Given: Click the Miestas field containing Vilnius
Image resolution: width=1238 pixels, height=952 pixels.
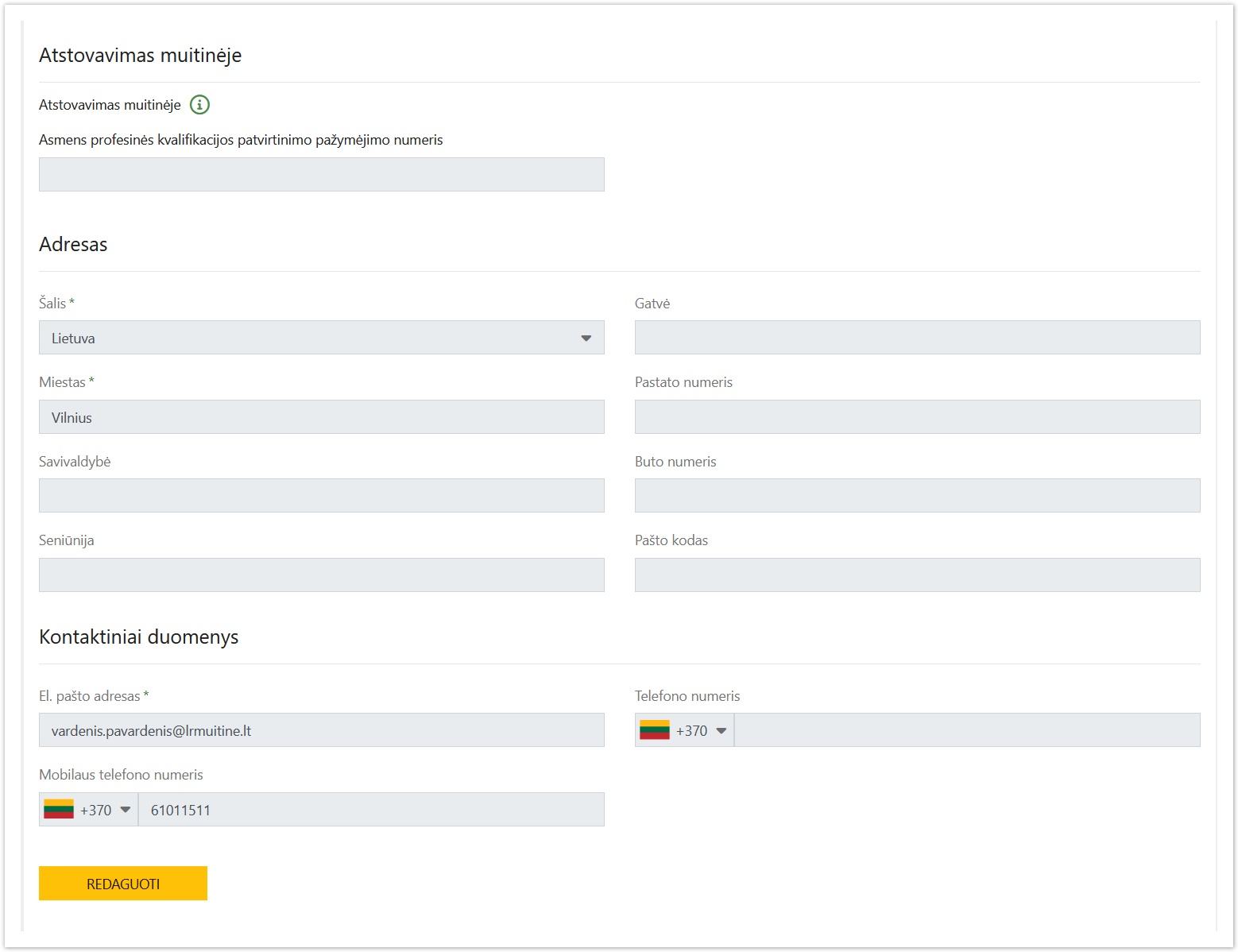Looking at the screenshot, I should (x=322, y=417).
